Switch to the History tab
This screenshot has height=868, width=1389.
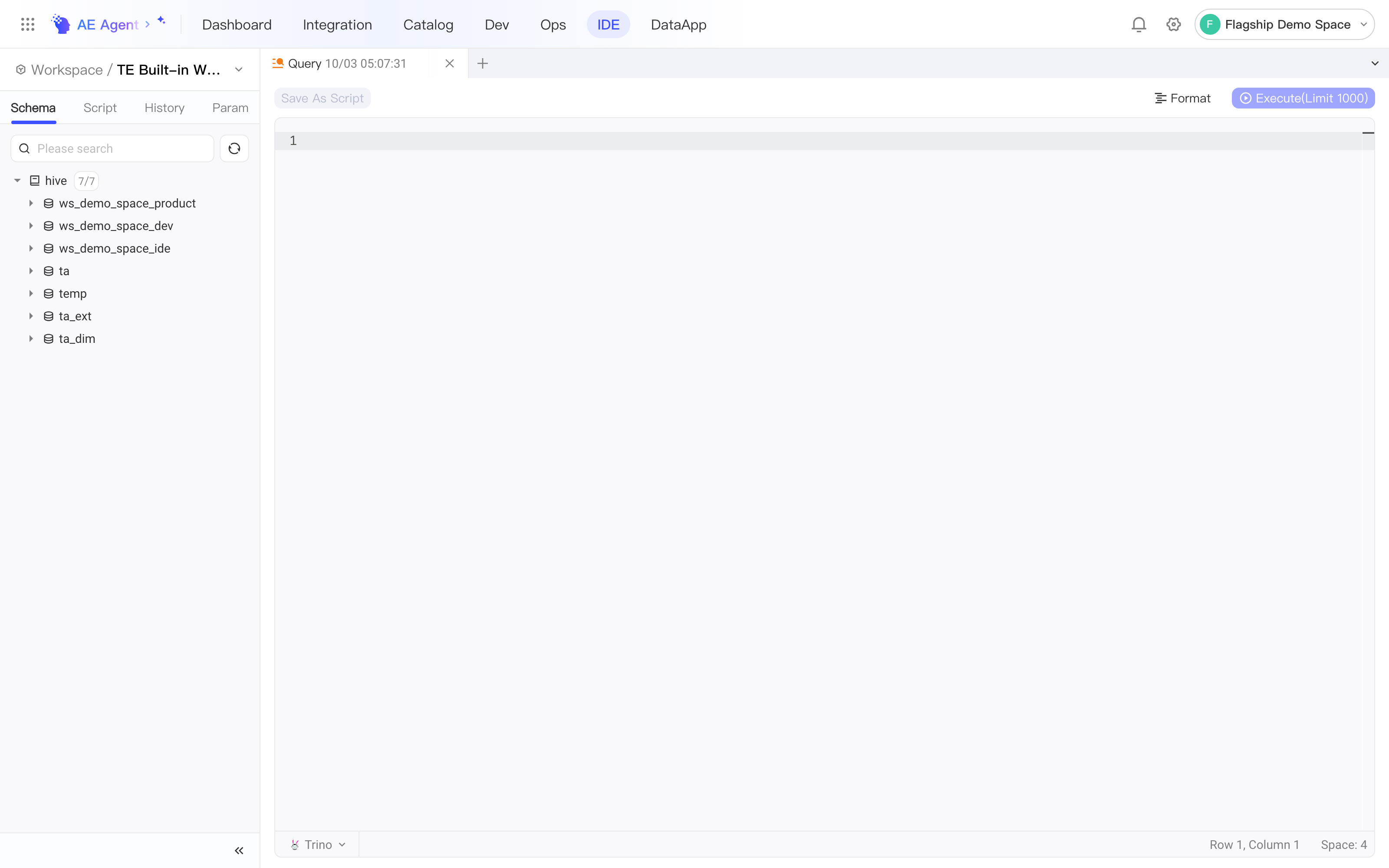click(164, 108)
